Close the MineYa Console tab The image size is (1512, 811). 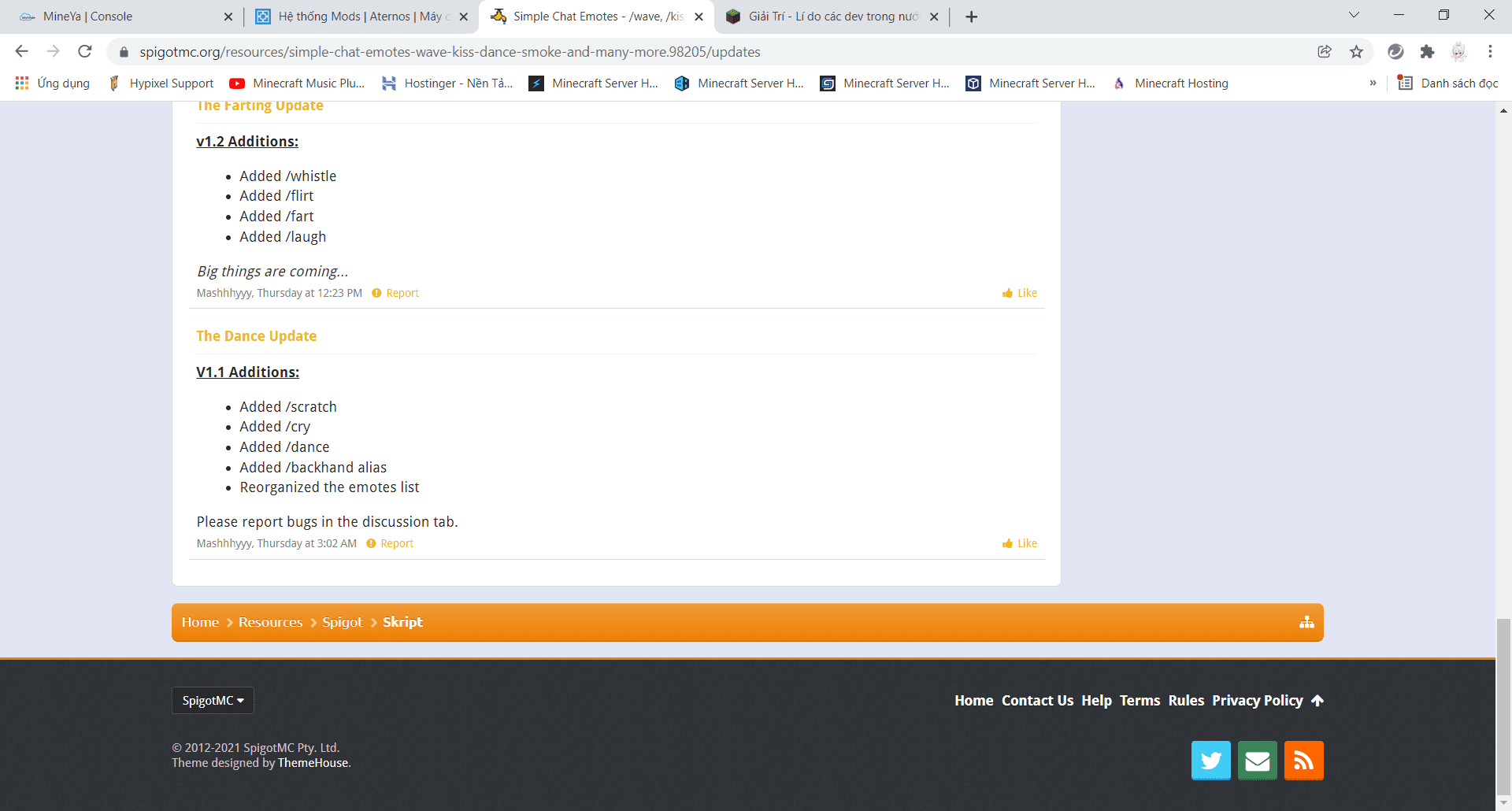[x=228, y=17]
